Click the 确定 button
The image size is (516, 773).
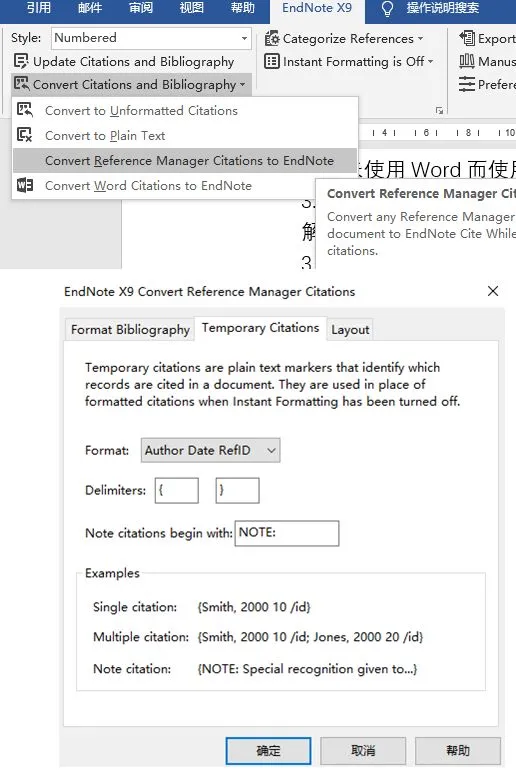click(269, 750)
